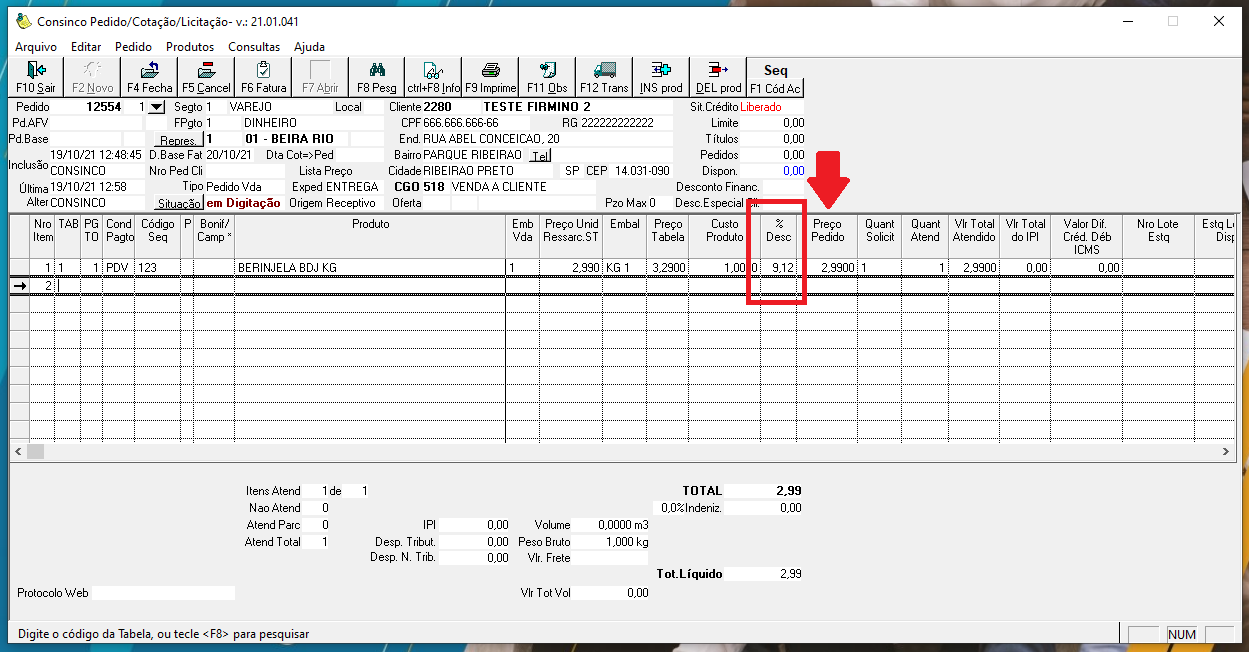
Task: Click the F6 Fatura clipboard icon
Action: tap(263, 70)
